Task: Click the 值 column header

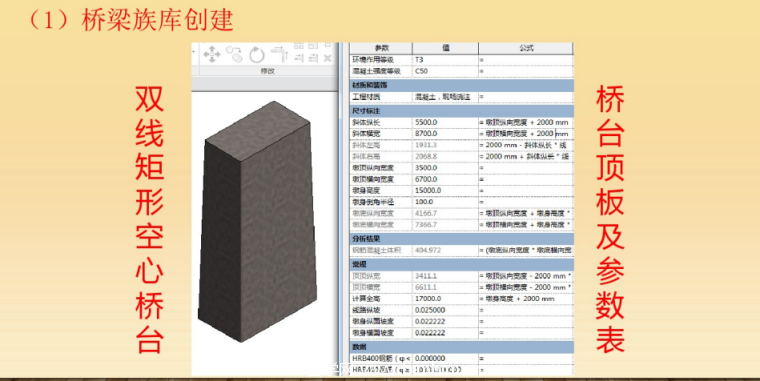Action: click(445, 48)
